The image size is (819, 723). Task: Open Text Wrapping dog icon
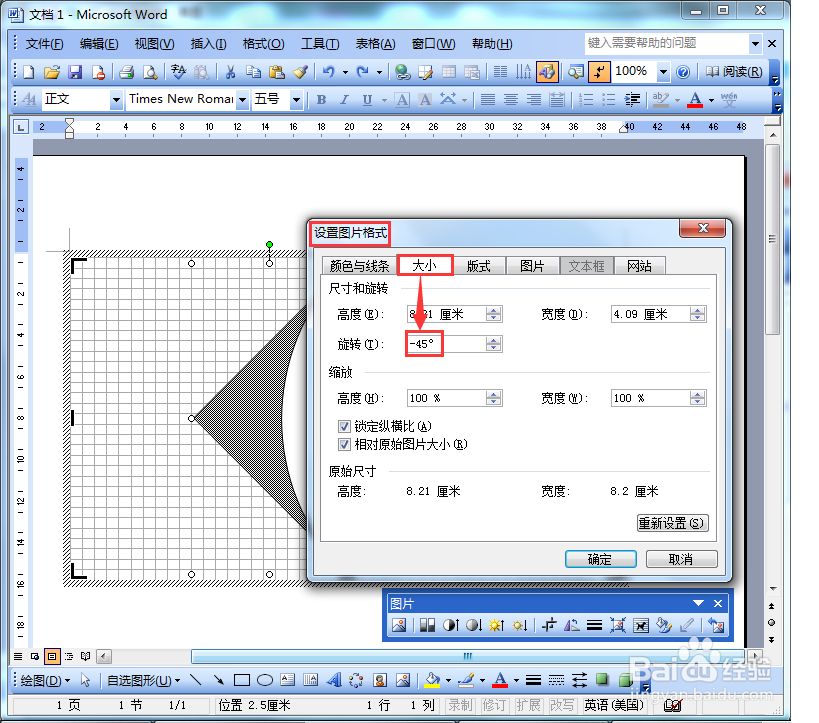coord(640,625)
